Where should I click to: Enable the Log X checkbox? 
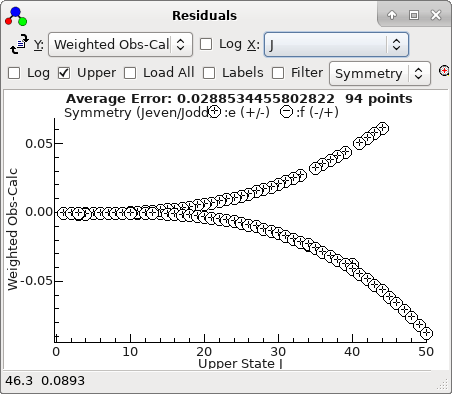206,44
